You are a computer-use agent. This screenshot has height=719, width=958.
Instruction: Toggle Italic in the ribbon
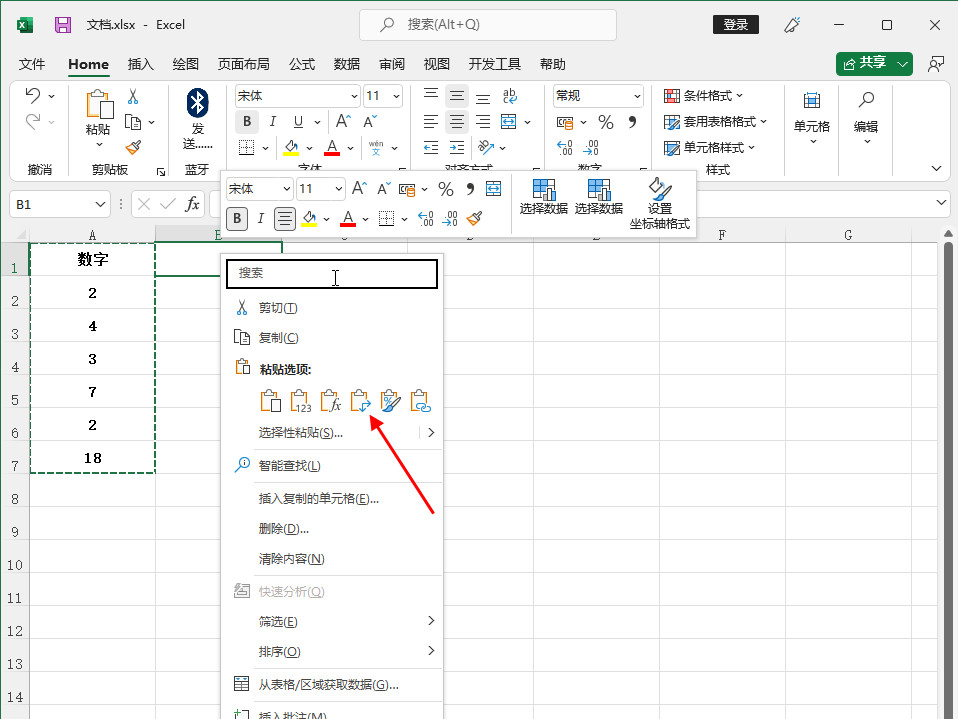click(272, 122)
